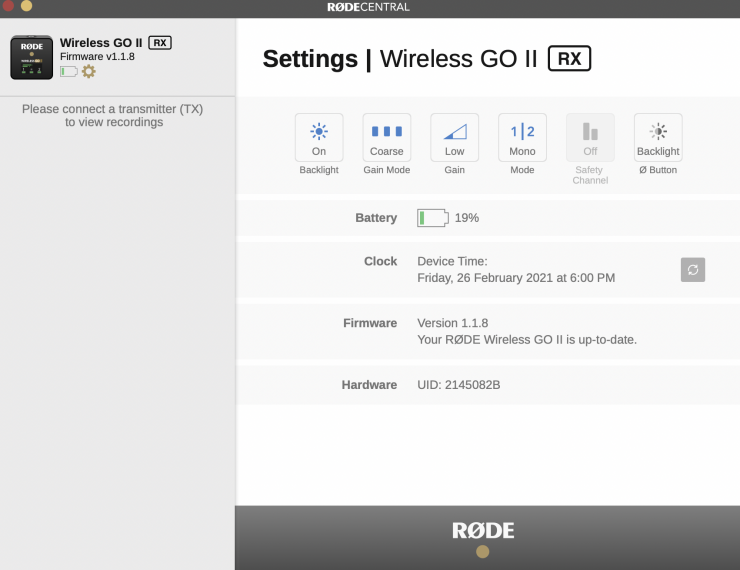Click the Device Time date text
The height and width of the screenshot is (570, 740).
pos(516,278)
